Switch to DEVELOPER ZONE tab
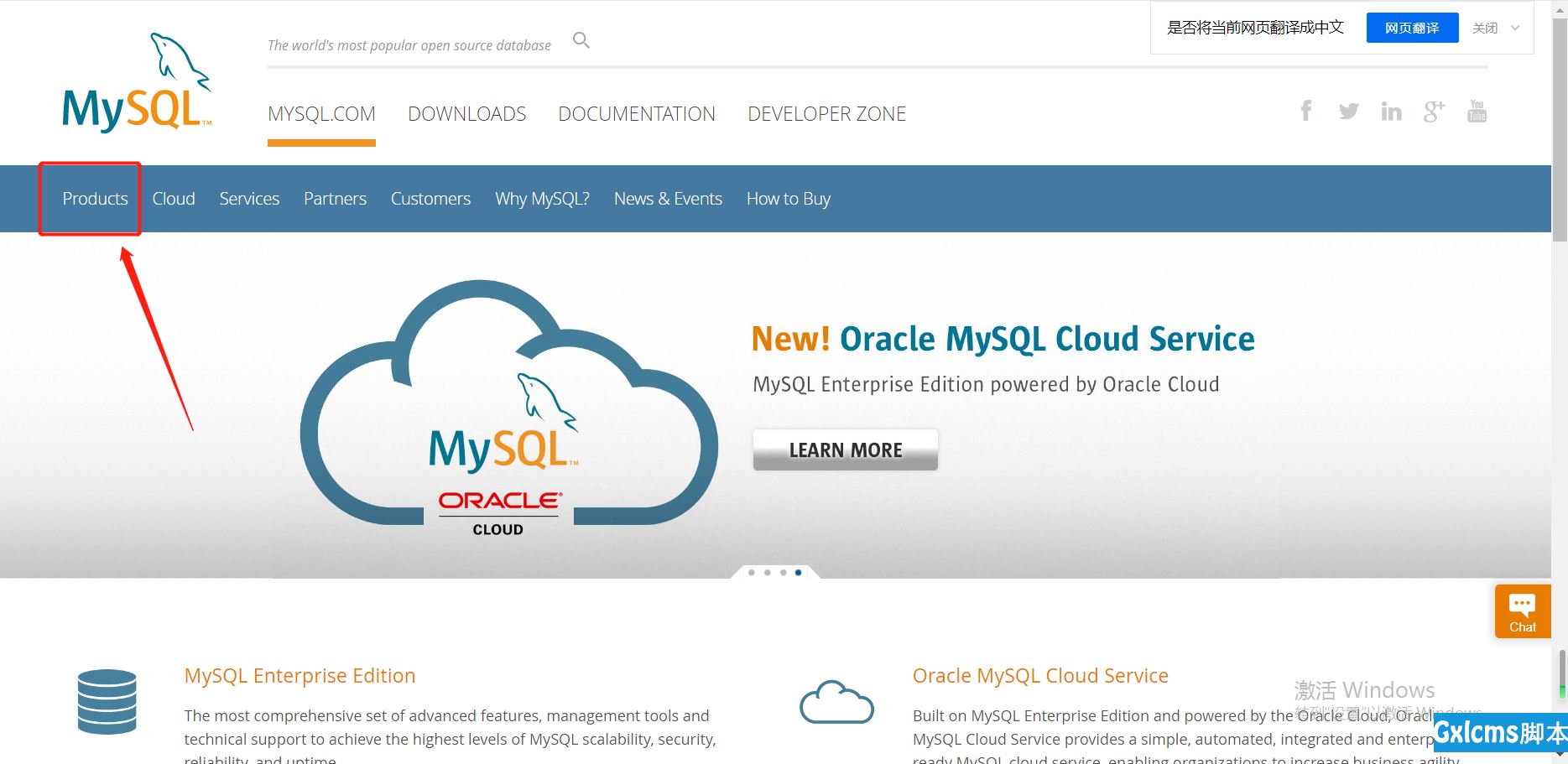Screen dimensions: 1568x764 coord(826,114)
